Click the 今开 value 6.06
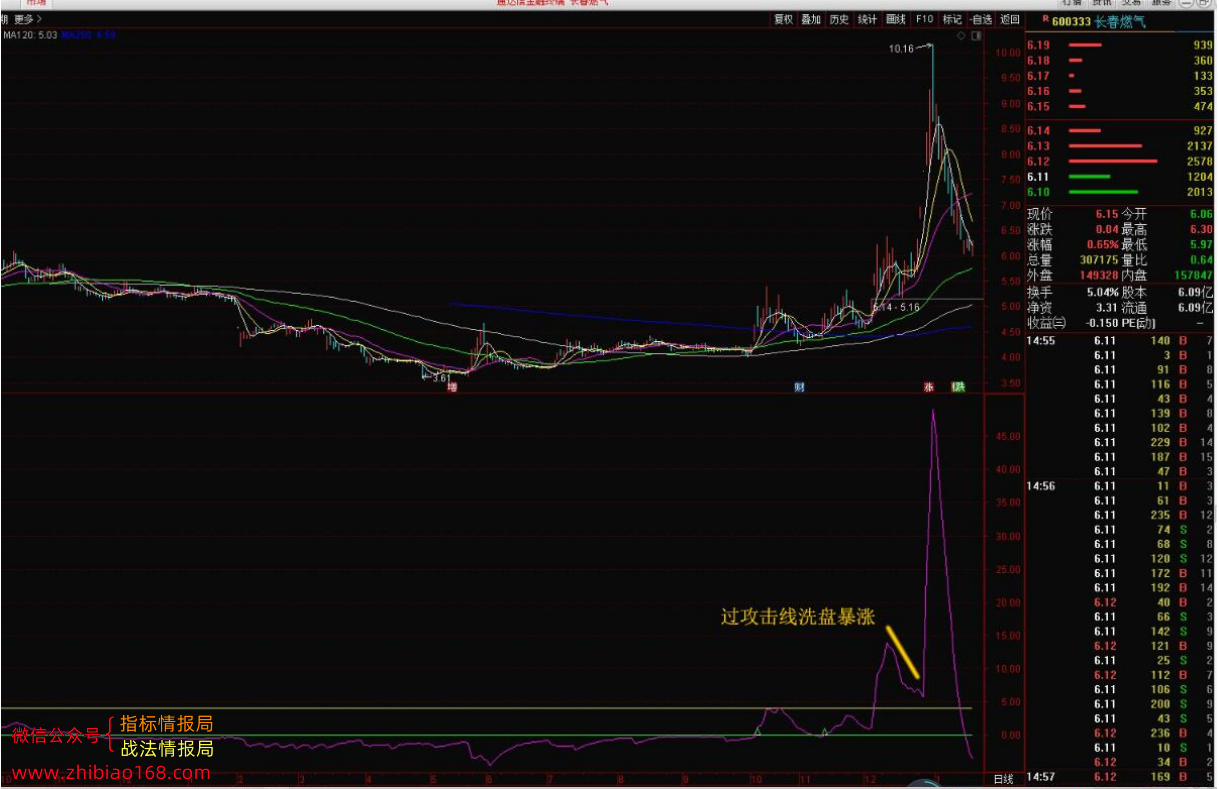 (1201, 214)
